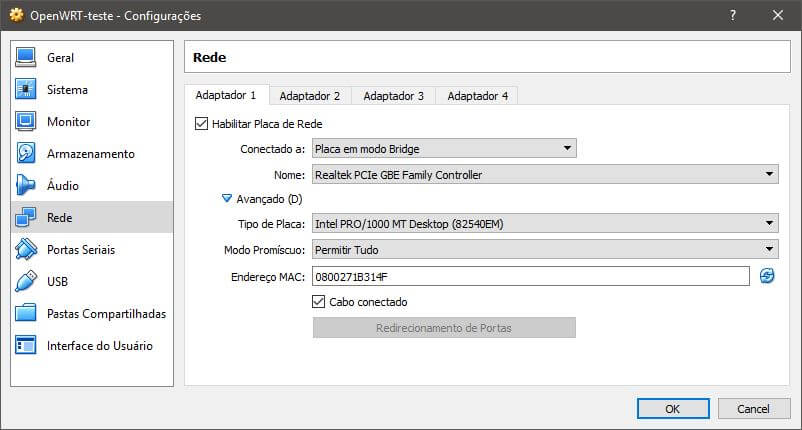The width and height of the screenshot is (802, 430).
Task: Select the USB plug icon
Action: 26,281
